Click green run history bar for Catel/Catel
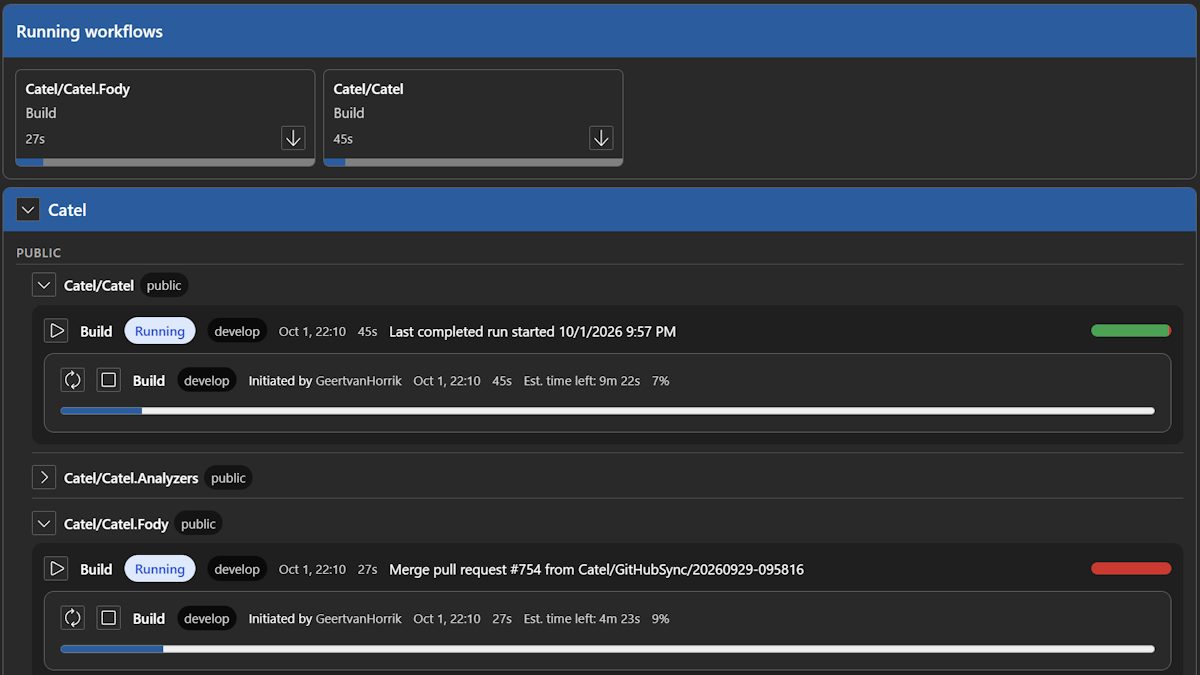1200x675 pixels. point(1131,331)
